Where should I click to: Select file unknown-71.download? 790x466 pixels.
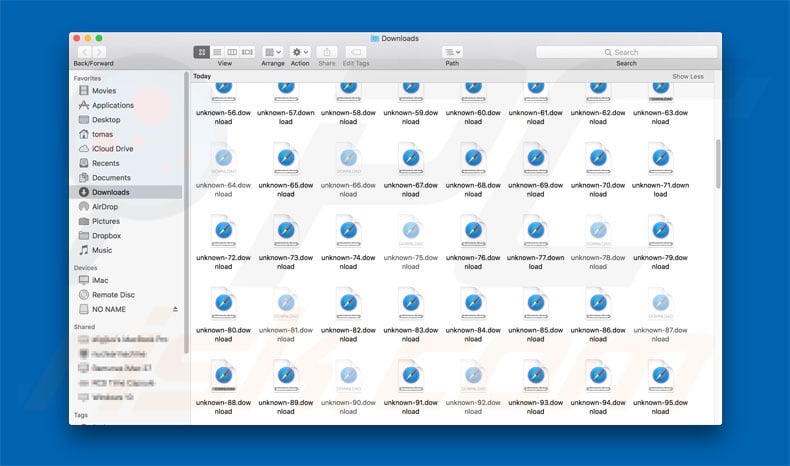pos(661,170)
